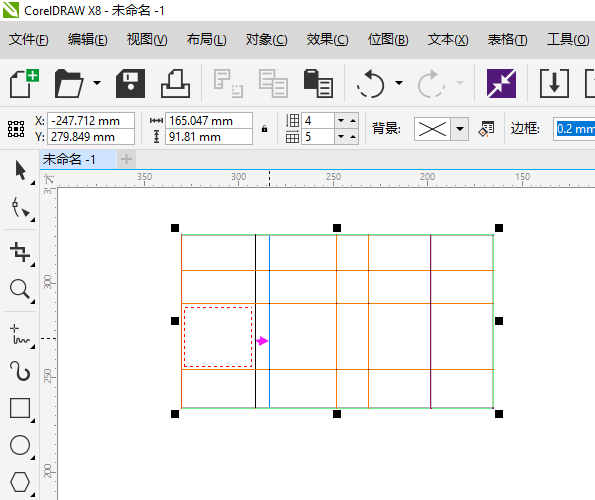The image size is (595, 500).
Task: Select the Polygon tool
Action: pos(20,482)
